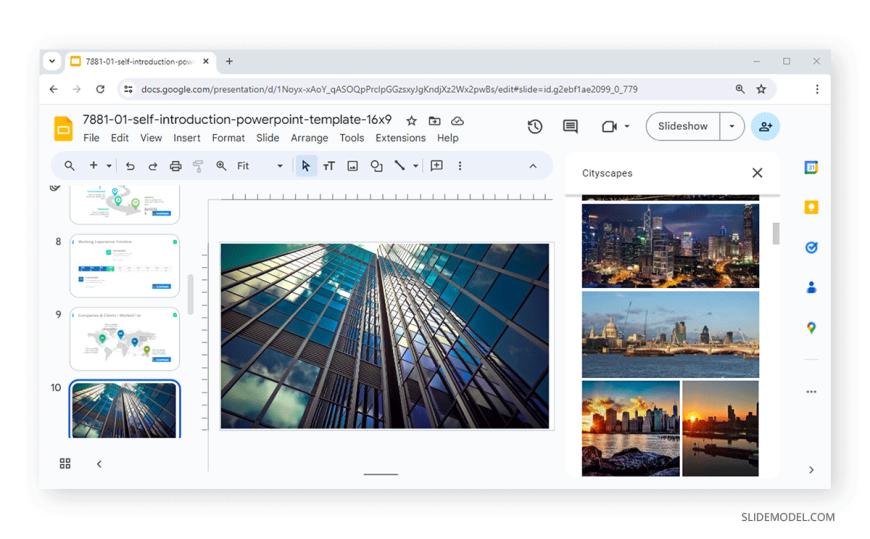Open the File menu
Screen dimensions: 870x539
pos(91,138)
